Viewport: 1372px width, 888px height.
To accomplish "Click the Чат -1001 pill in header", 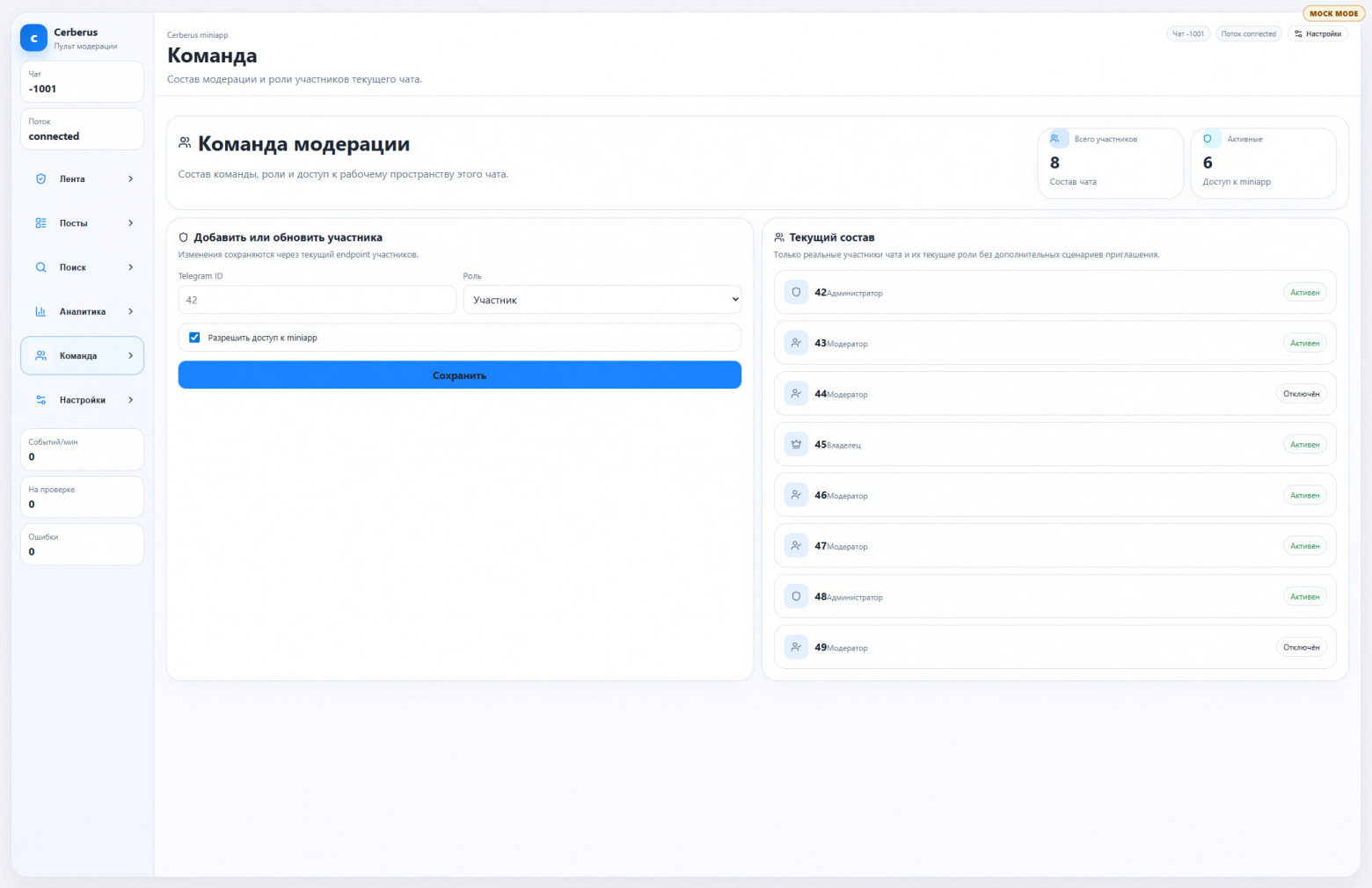I will 1188,33.
